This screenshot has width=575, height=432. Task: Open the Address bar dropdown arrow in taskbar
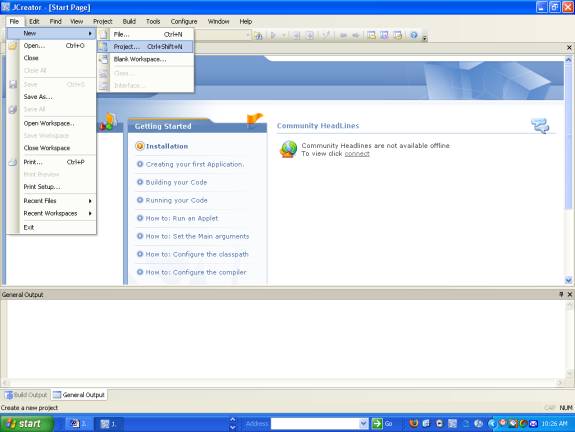pos(363,424)
